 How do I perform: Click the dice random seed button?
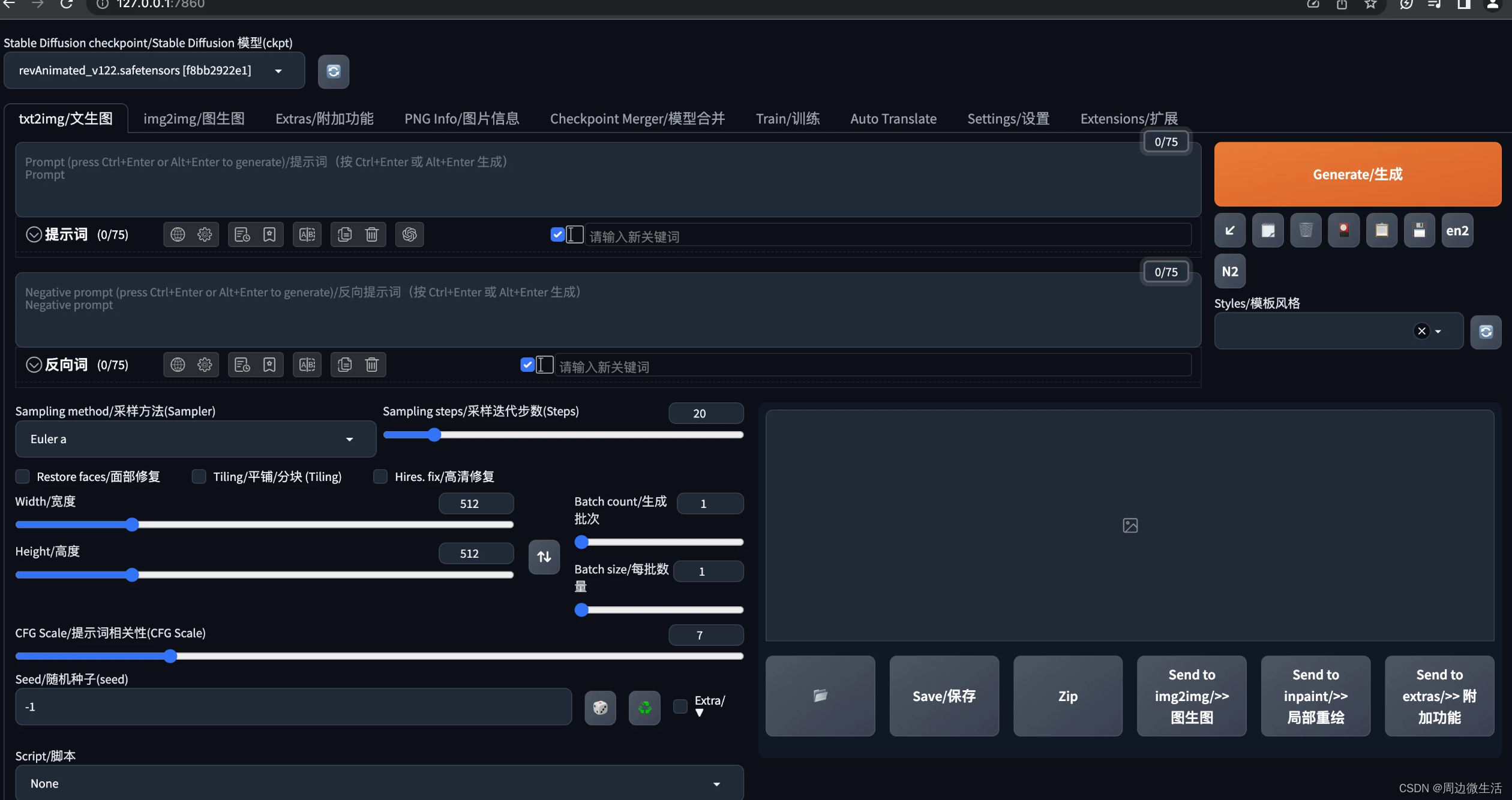click(601, 708)
